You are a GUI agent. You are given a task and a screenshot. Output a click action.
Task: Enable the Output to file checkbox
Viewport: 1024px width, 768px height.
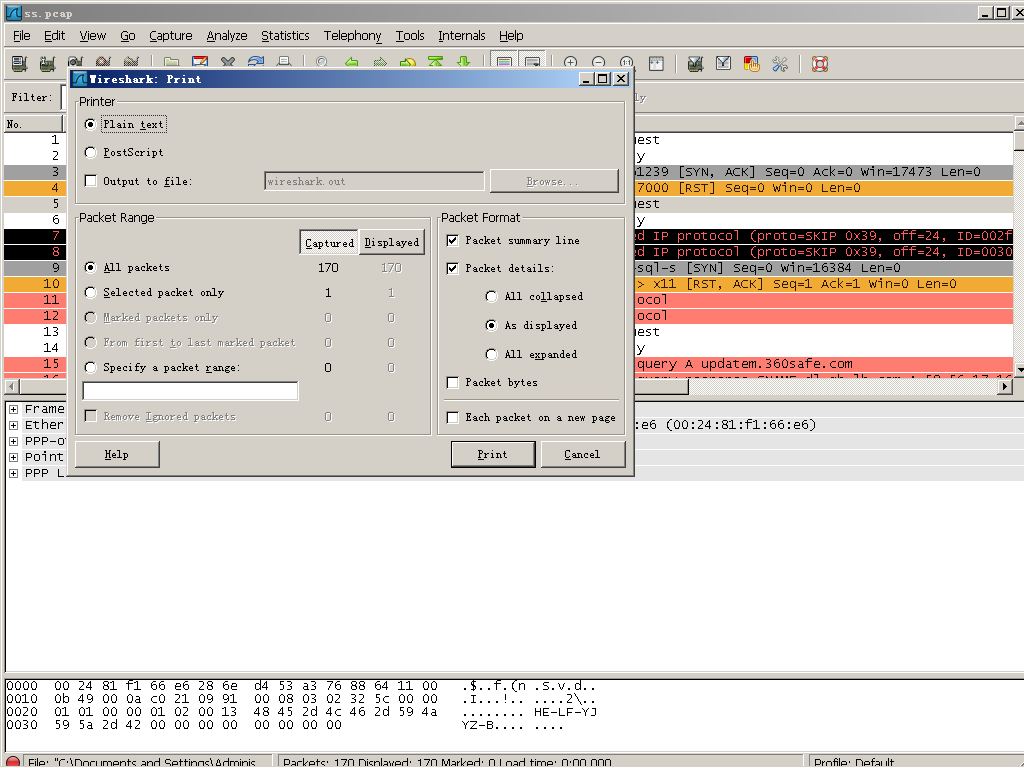[x=91, y=181]
